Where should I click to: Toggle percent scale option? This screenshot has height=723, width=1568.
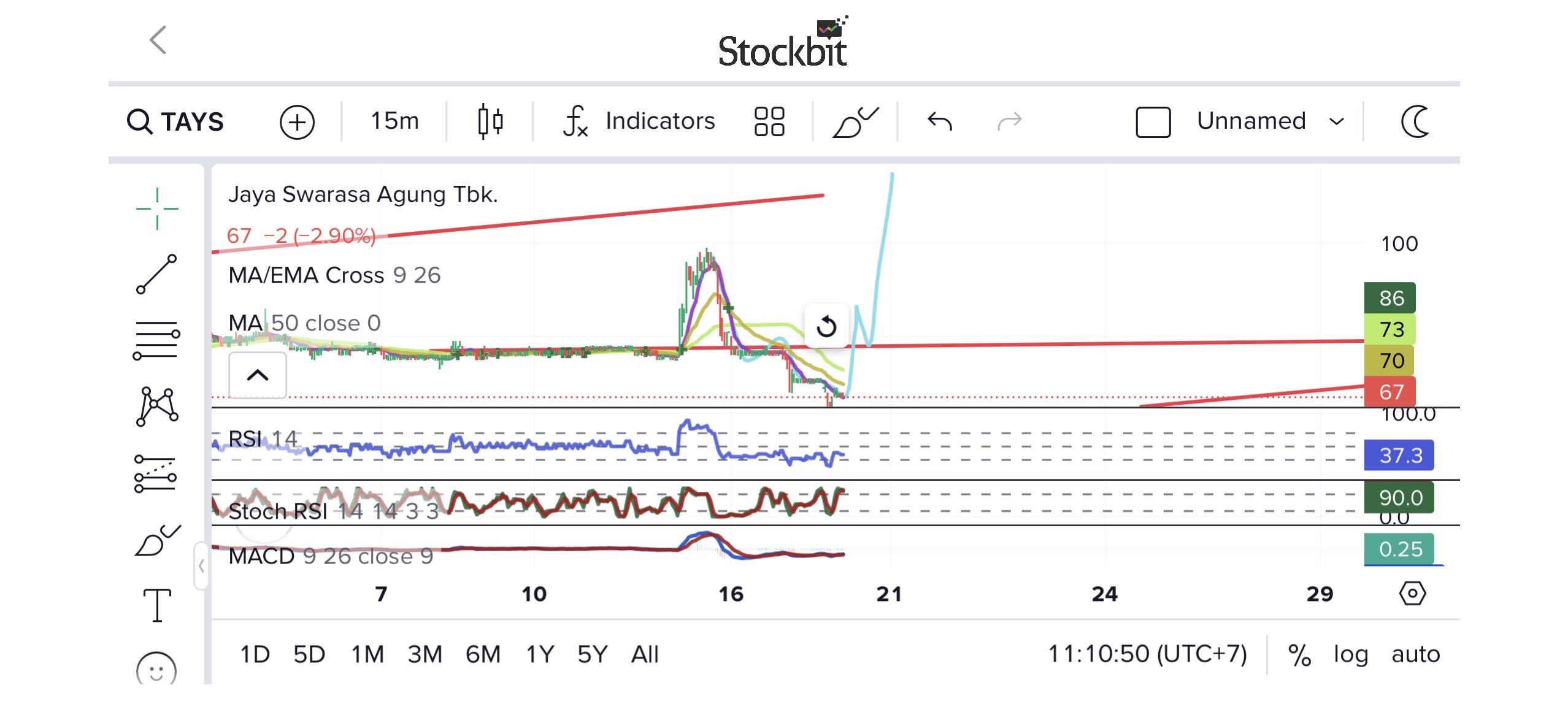[1299, 654]
